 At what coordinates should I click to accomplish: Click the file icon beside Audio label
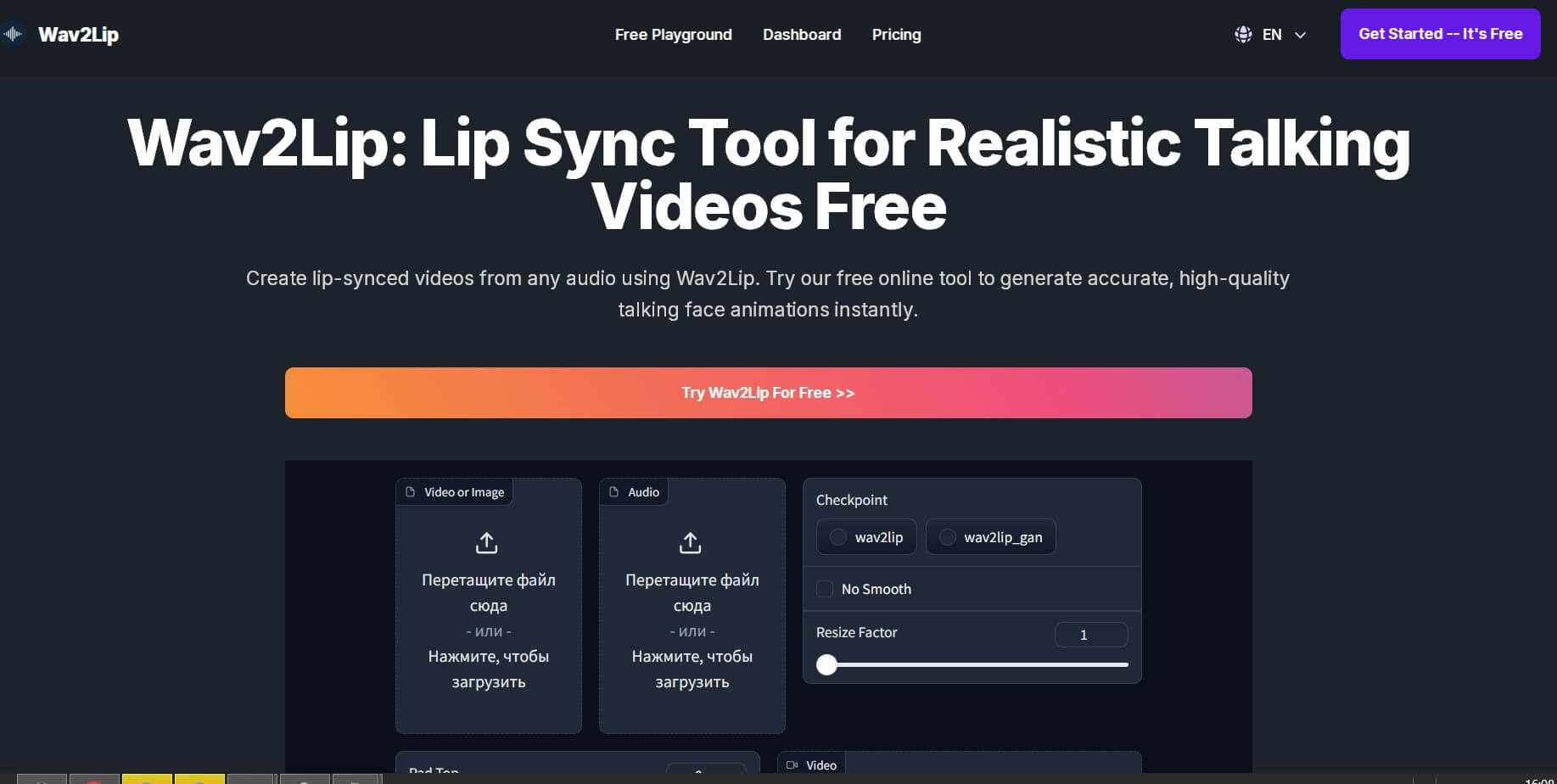pos(614,492)
